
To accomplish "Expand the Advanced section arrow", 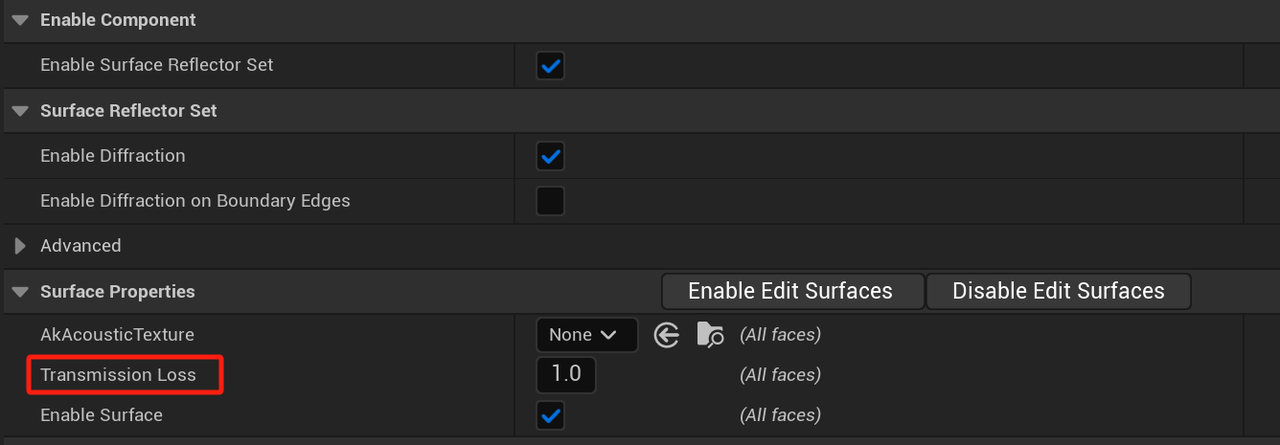I will click(x=20, y=246).
